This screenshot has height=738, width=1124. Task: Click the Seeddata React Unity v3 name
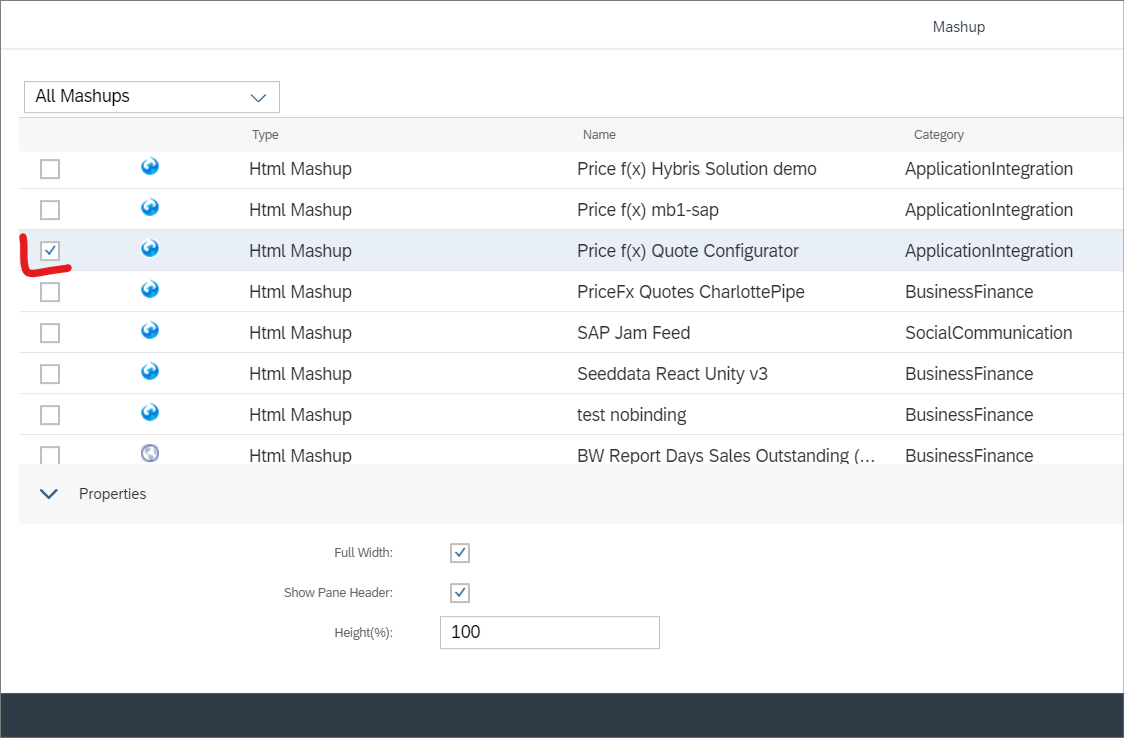672,374
